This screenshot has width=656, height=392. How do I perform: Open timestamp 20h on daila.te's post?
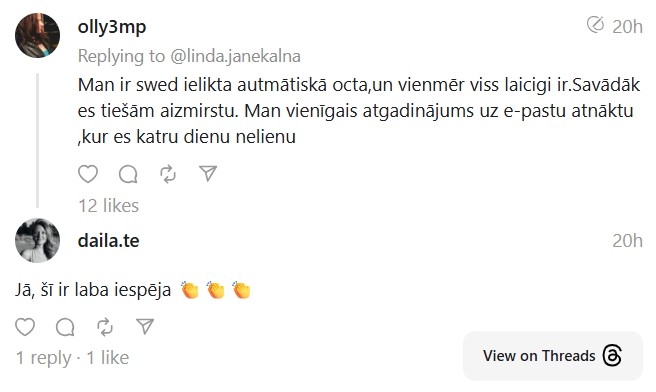pos(627,241)
